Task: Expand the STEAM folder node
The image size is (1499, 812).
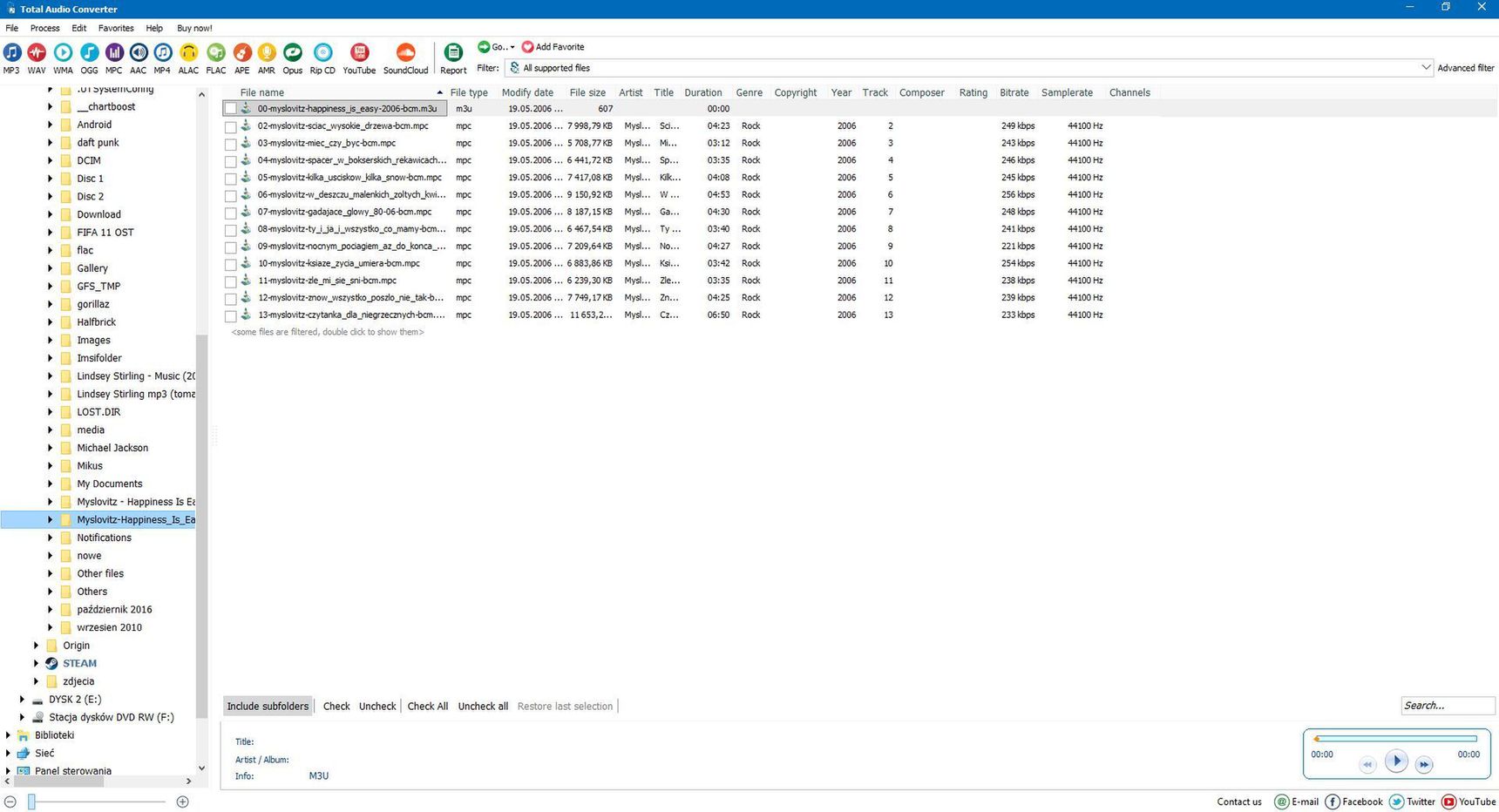Action: (36, 664)
